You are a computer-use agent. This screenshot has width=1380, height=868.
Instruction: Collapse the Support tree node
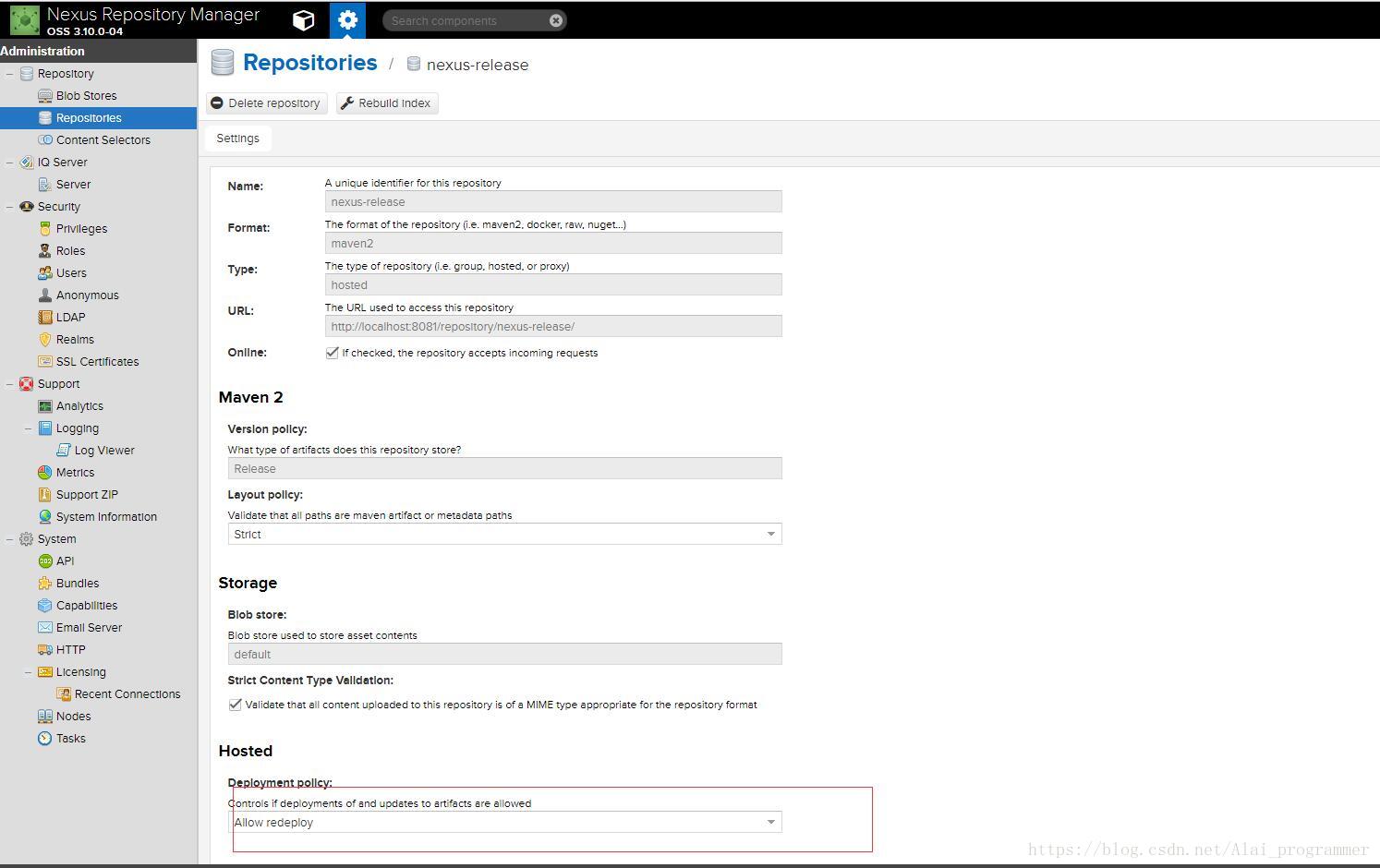pos(9,384)
